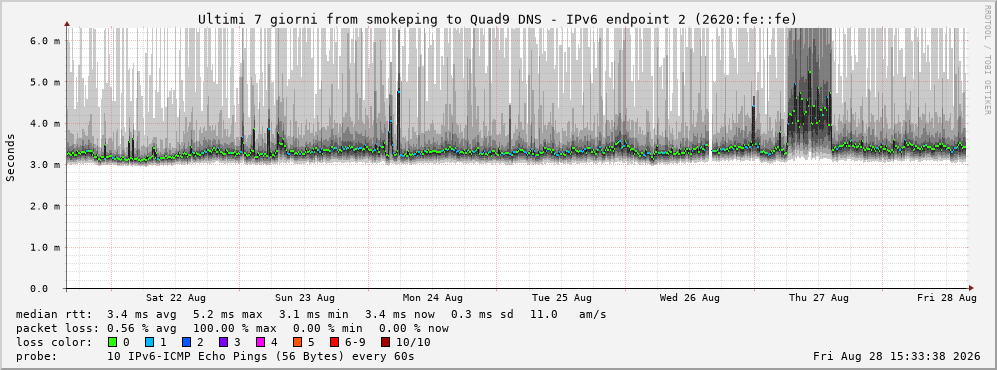Click the Sat 22 Aug axis label
This screenshot has height=370, width=997.
pos(175,298)
